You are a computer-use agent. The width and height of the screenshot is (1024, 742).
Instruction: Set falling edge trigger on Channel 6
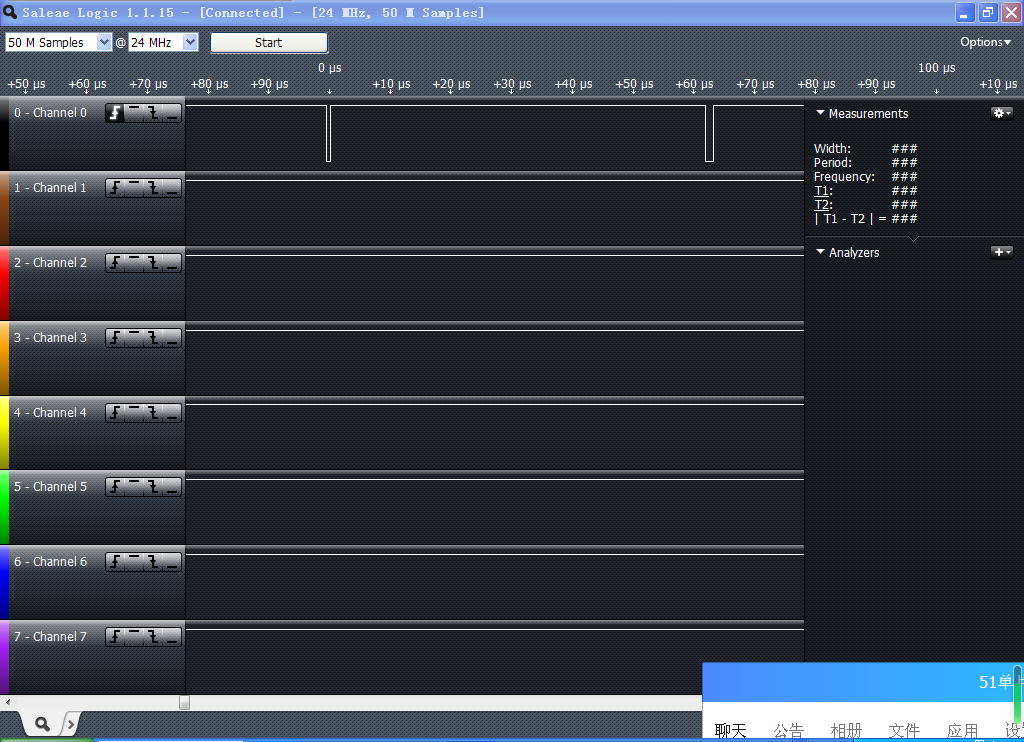[x=153, y=562]
